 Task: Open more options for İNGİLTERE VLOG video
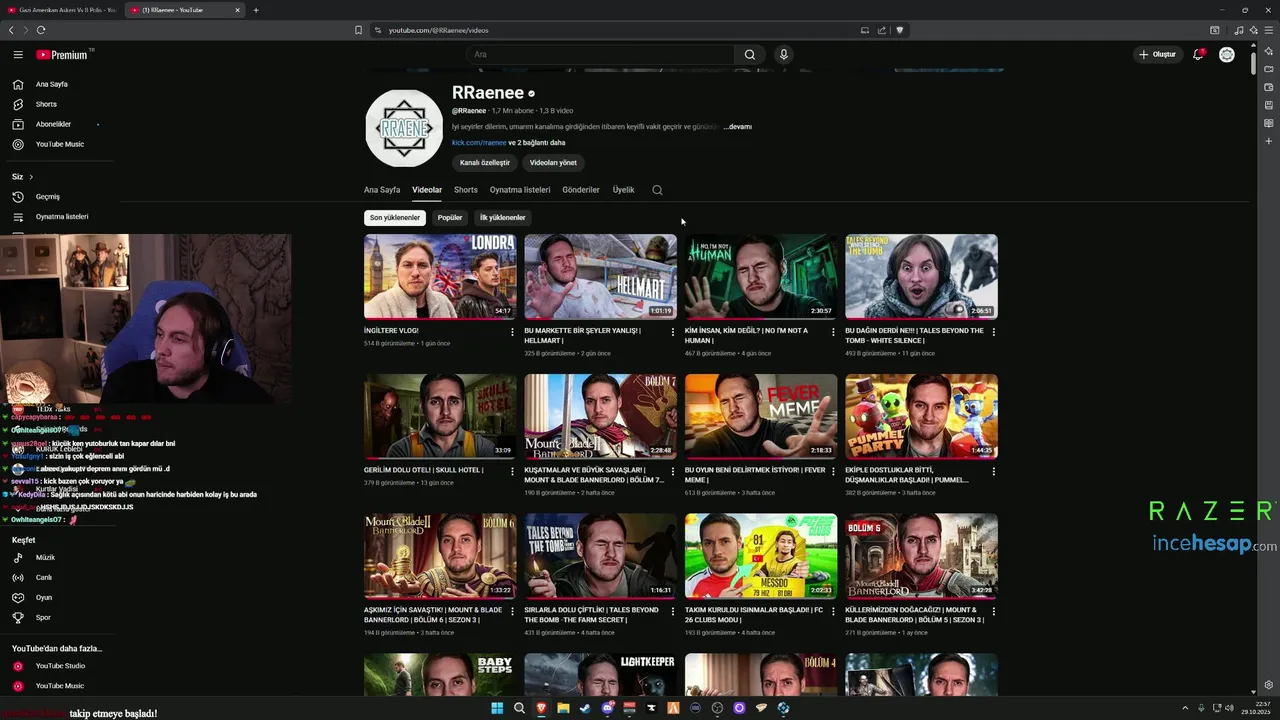tap(512, 332)
